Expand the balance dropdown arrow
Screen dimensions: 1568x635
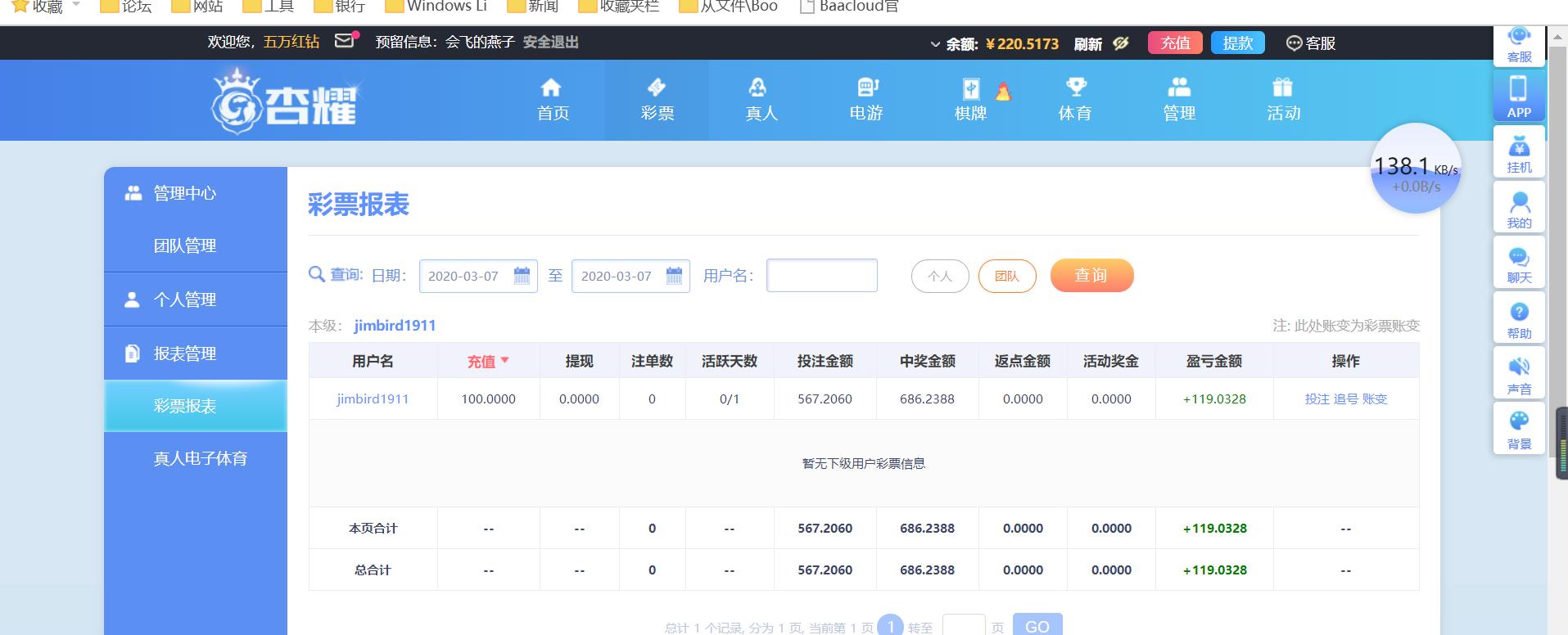(x=935, y=44)
